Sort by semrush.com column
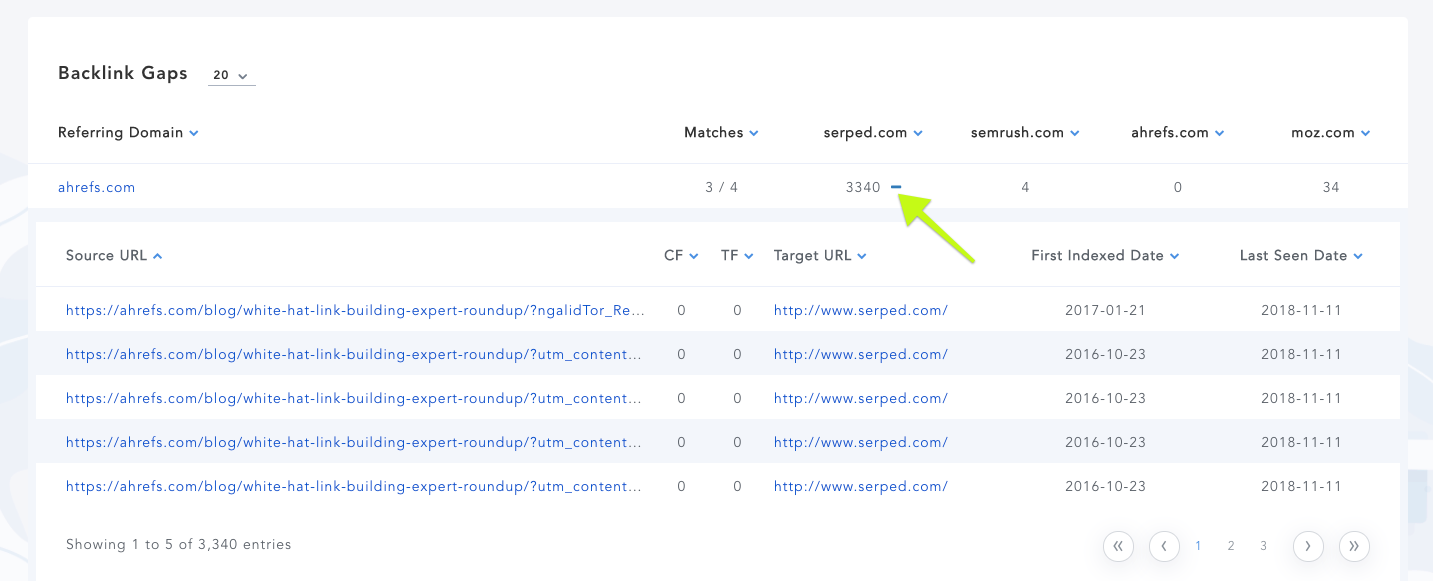 pos(1025,132)
